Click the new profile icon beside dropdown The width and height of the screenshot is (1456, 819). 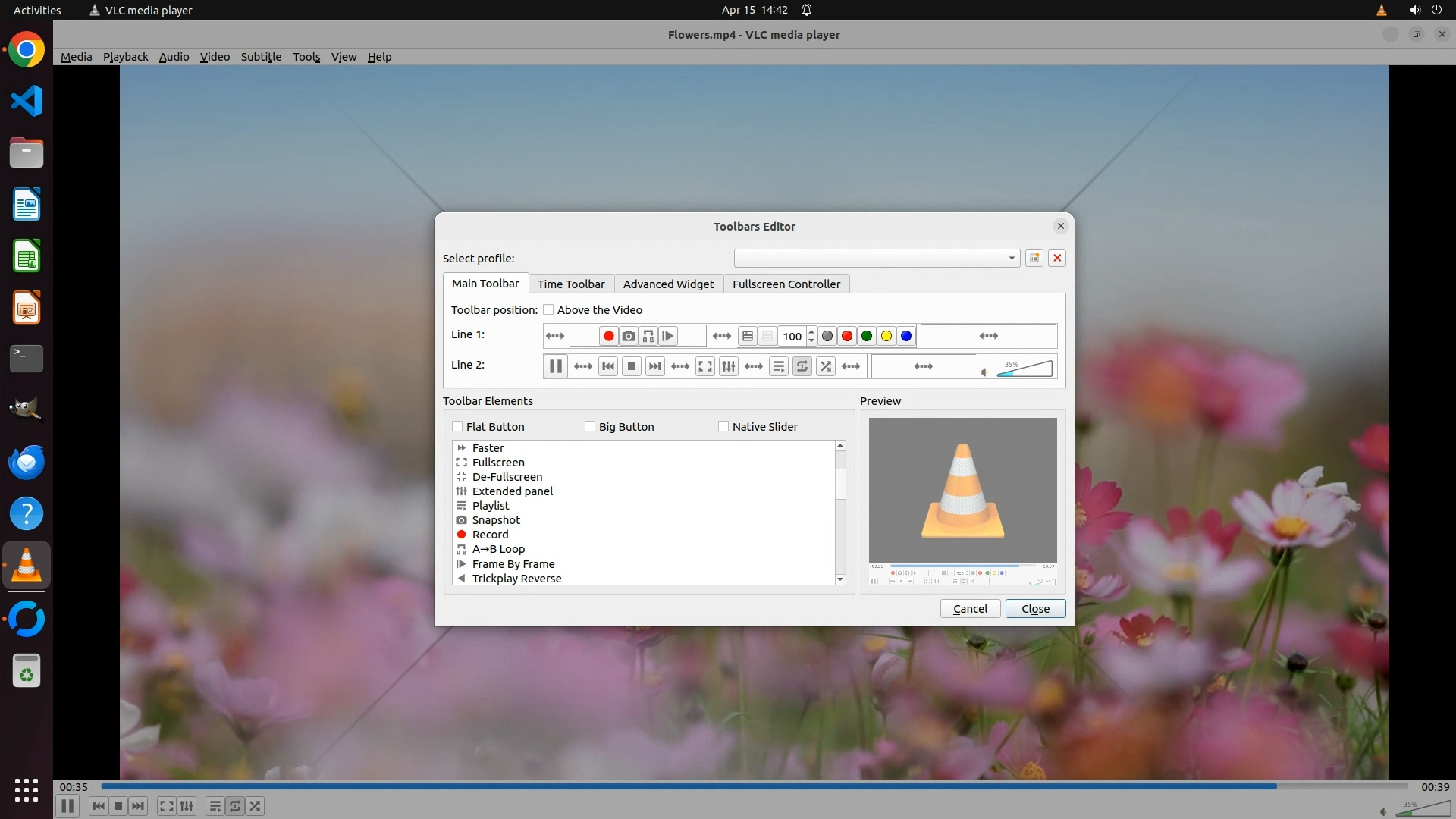coord(1034,258)
